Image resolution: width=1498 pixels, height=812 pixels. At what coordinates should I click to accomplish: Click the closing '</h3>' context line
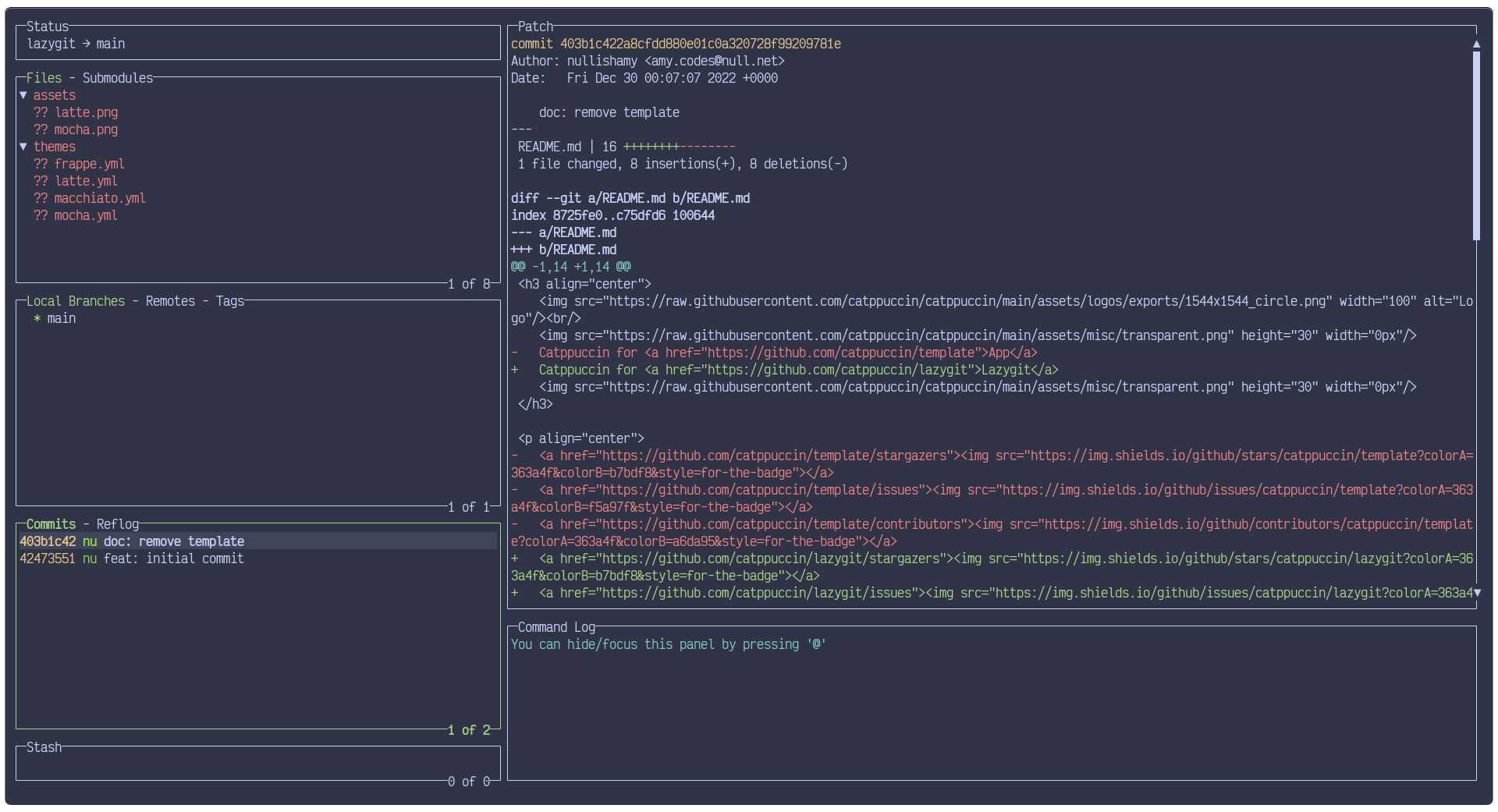click(x=536, y=404)
